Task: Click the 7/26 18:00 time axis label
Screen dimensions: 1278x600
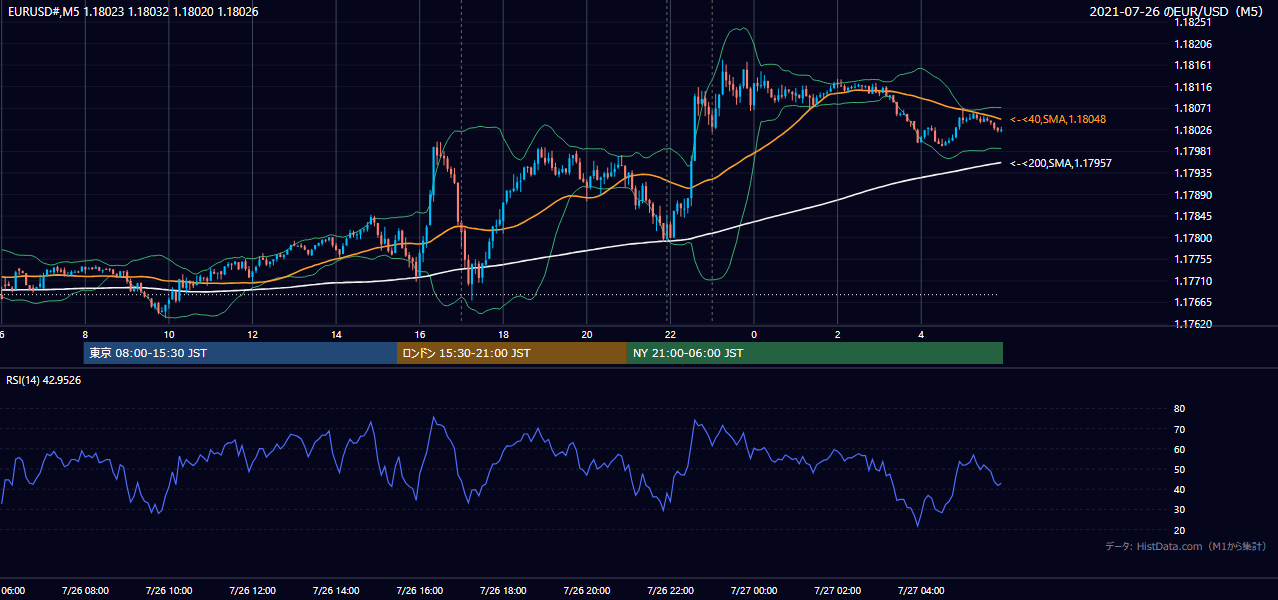Action: (503, 590)
